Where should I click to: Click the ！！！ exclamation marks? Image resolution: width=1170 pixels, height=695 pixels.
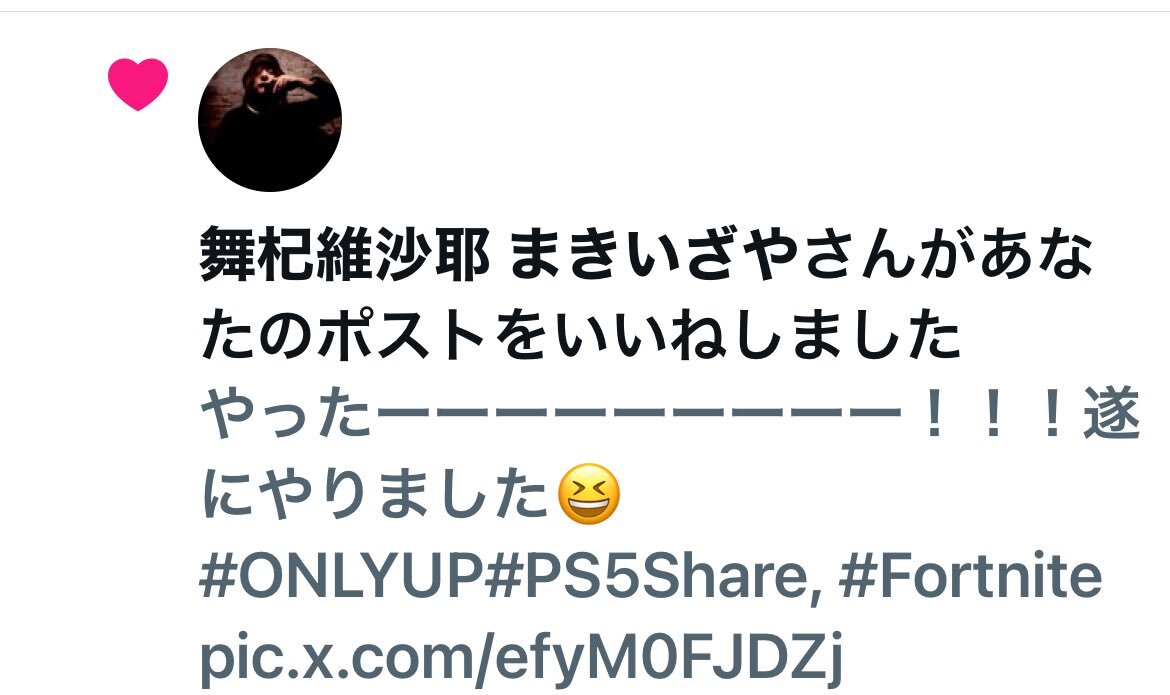[992, 415]
